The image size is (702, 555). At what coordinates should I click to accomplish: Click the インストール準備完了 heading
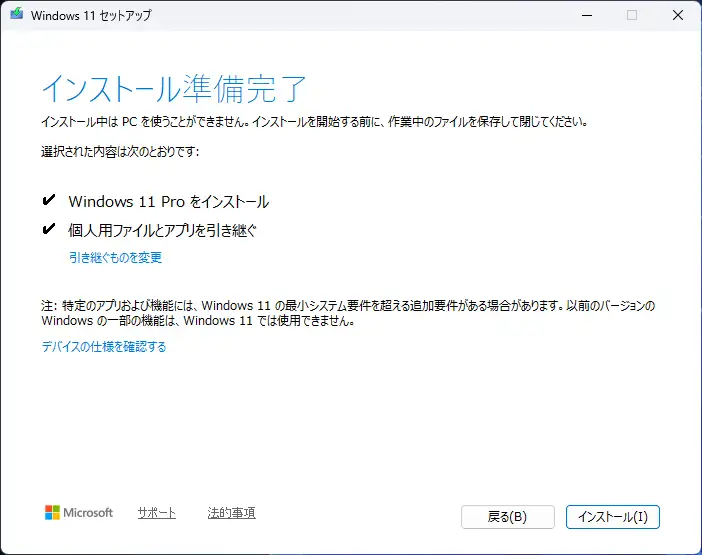point(174,89)
